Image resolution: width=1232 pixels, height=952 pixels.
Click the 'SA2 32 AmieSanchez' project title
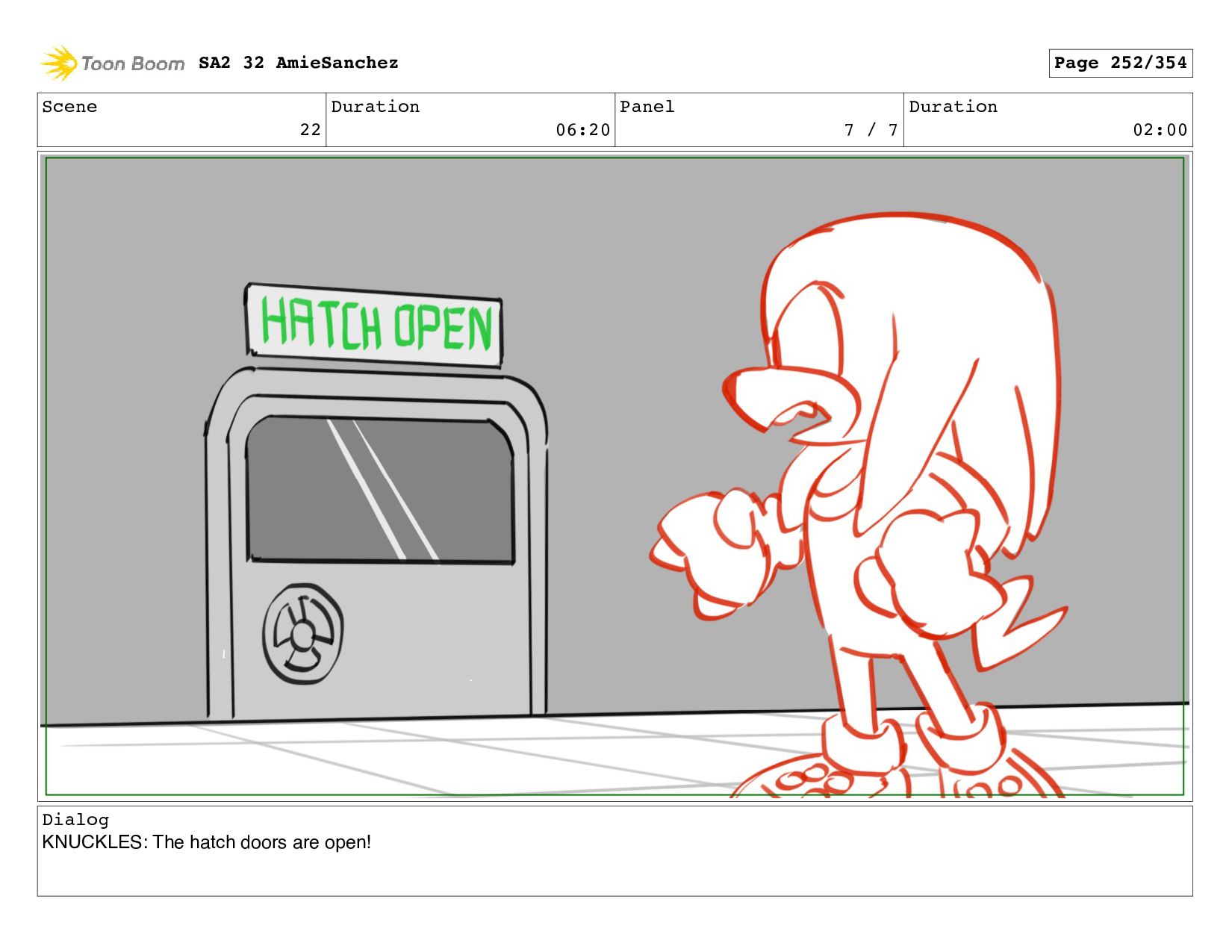299,63
